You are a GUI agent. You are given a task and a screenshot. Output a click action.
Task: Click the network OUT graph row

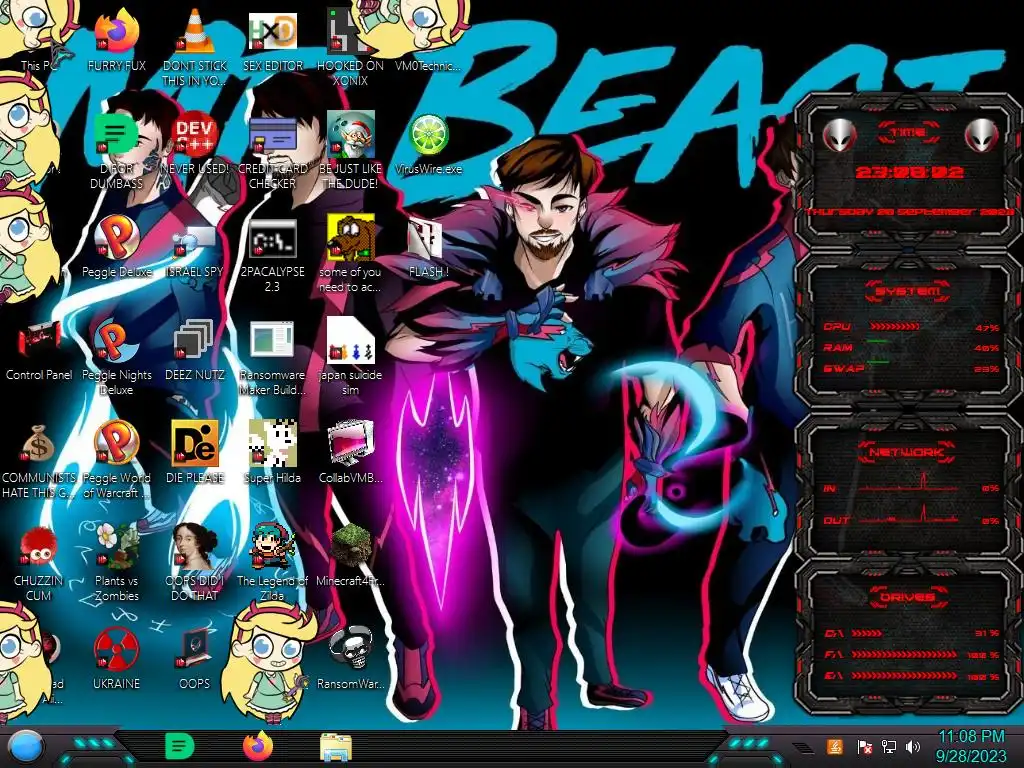(911, 516)
